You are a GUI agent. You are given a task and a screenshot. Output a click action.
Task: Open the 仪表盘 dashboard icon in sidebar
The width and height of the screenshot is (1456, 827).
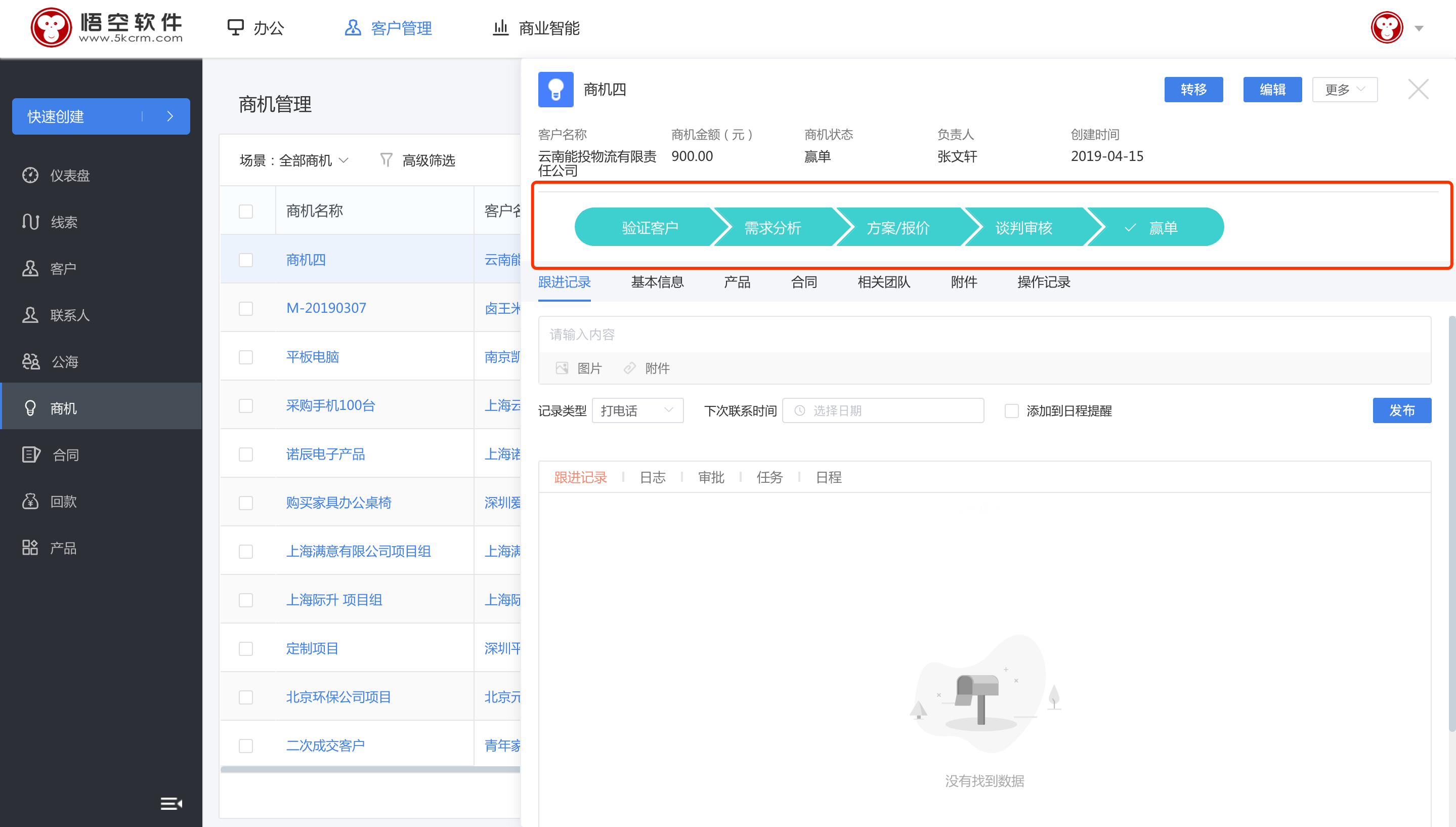30,175
